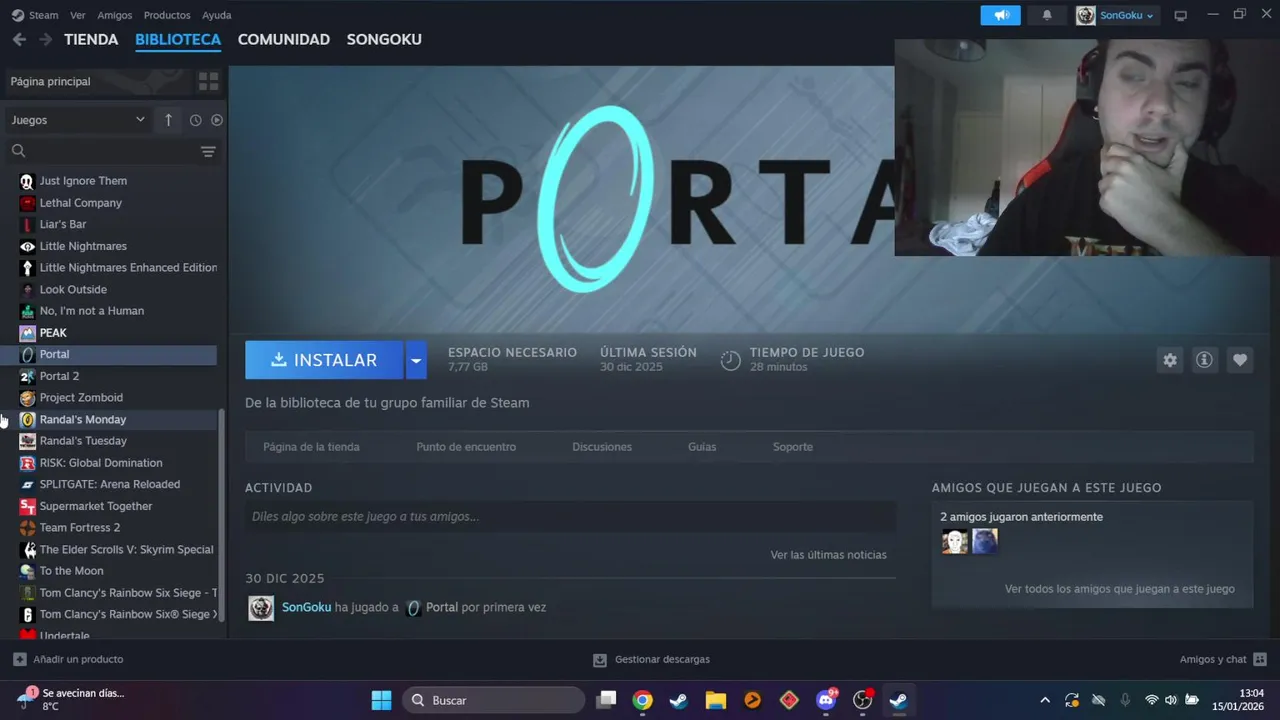Show game info icon
The width and height of the screenshot is (1280, 720).
(x=1204, y=360)
